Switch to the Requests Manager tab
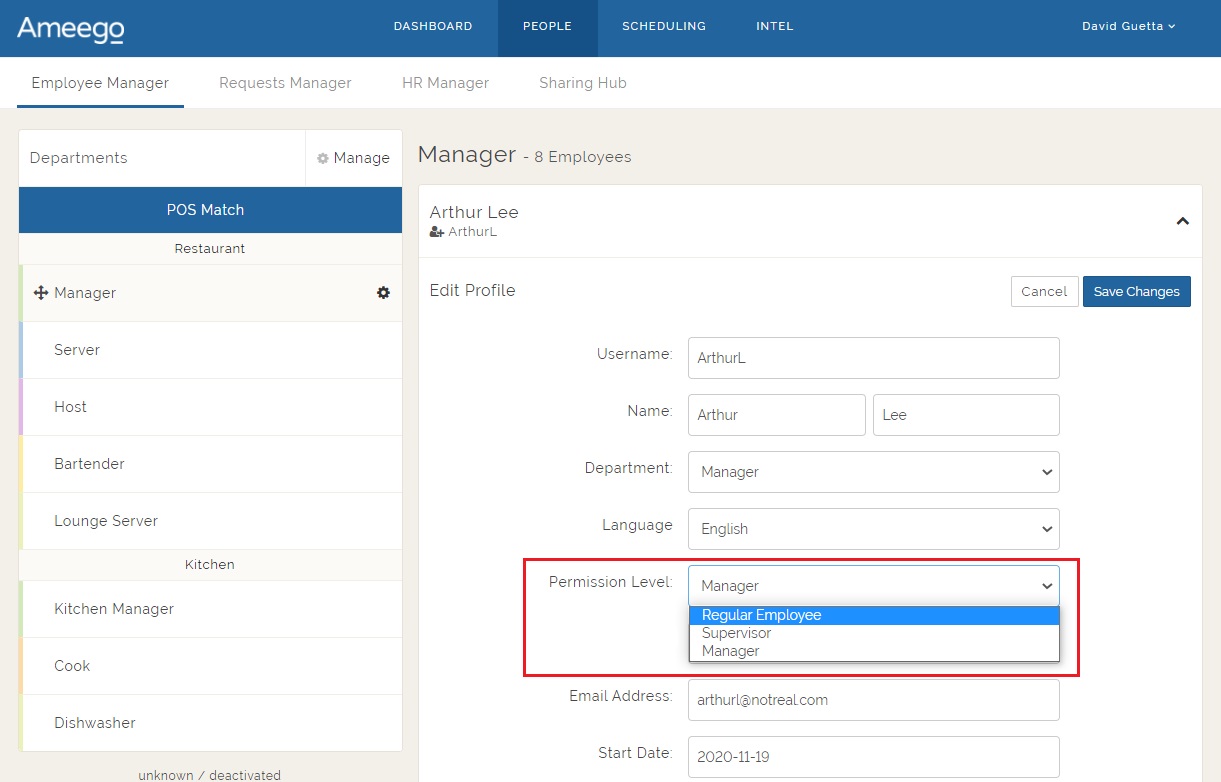This screenshot has width=1221, height=782. (x=285, y=83)
